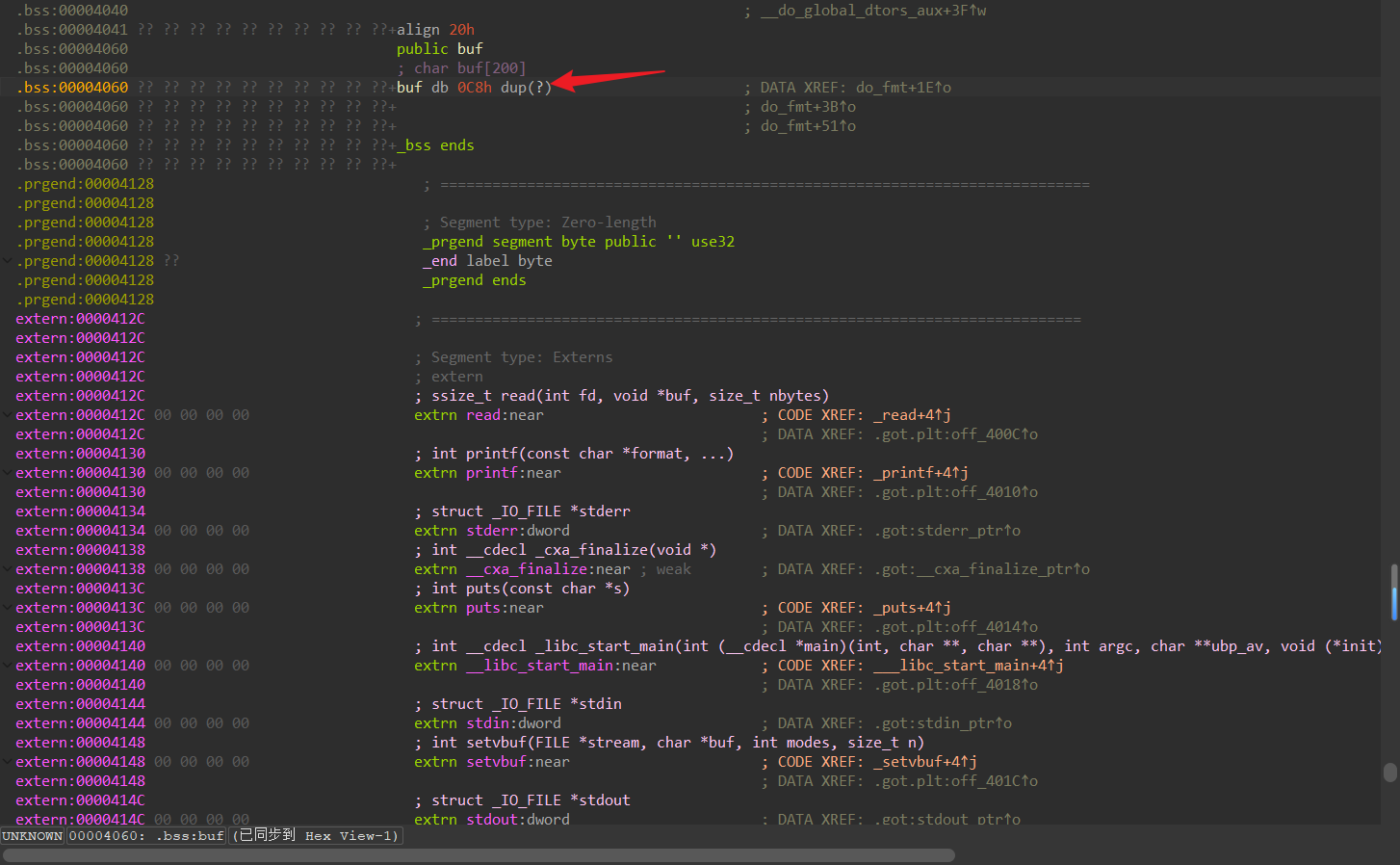Select the 'printf' name in 'extrn printf:near'
The width and height of the screenshot is (1400, 865).
(492, 472)
